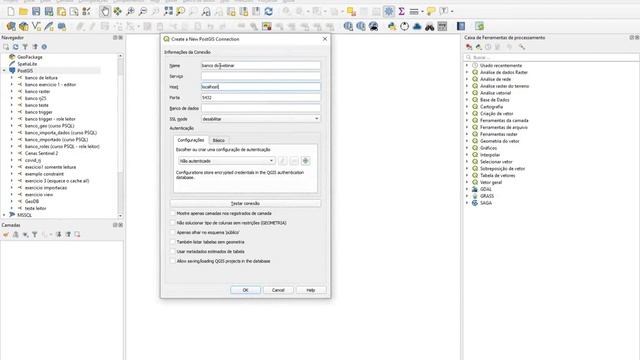The height and width of the screenshot is (360, 640).
Task: Click the wrench options icon in processing toolbox
Action: [522, 47]
